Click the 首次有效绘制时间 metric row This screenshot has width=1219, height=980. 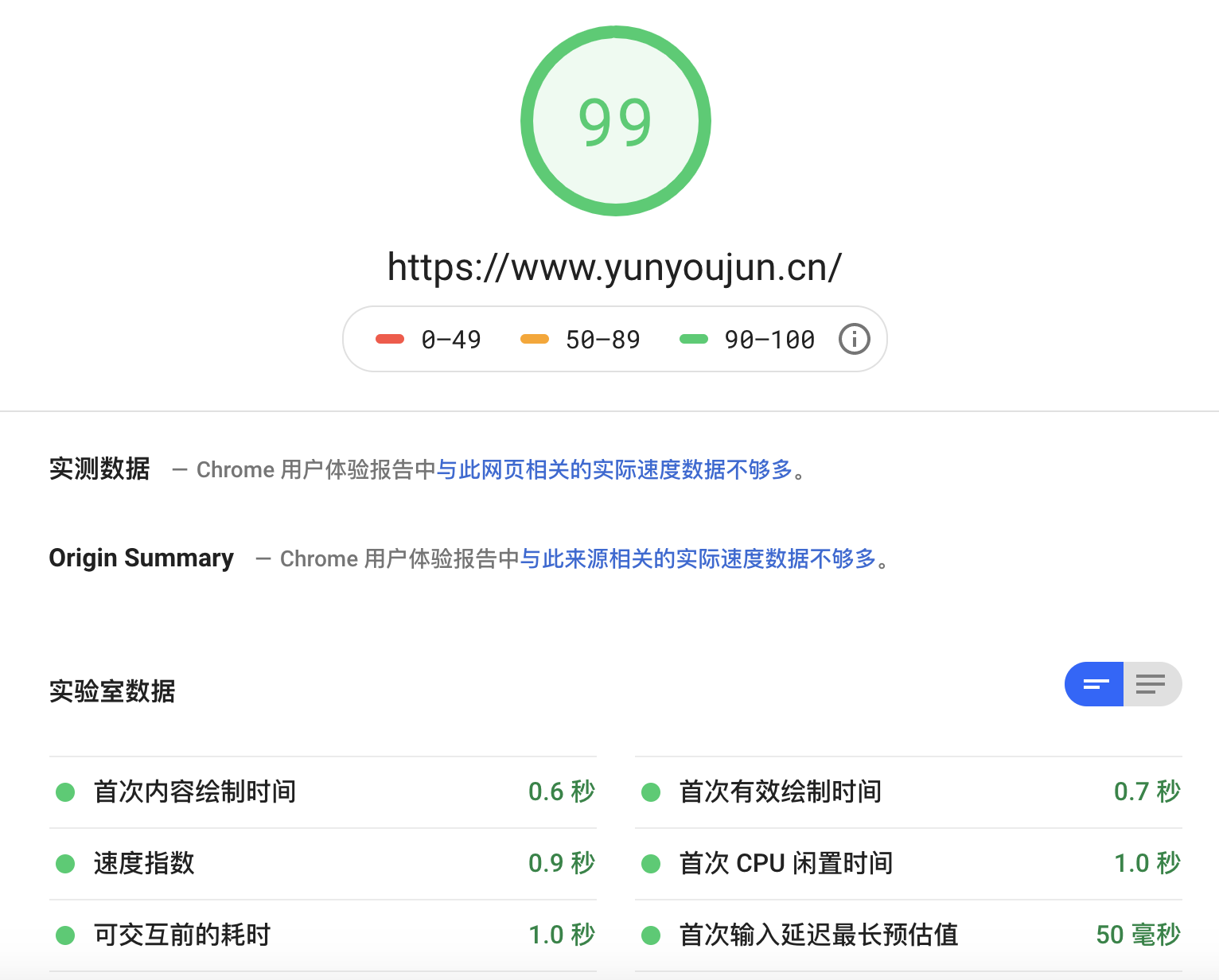(909, 792)
